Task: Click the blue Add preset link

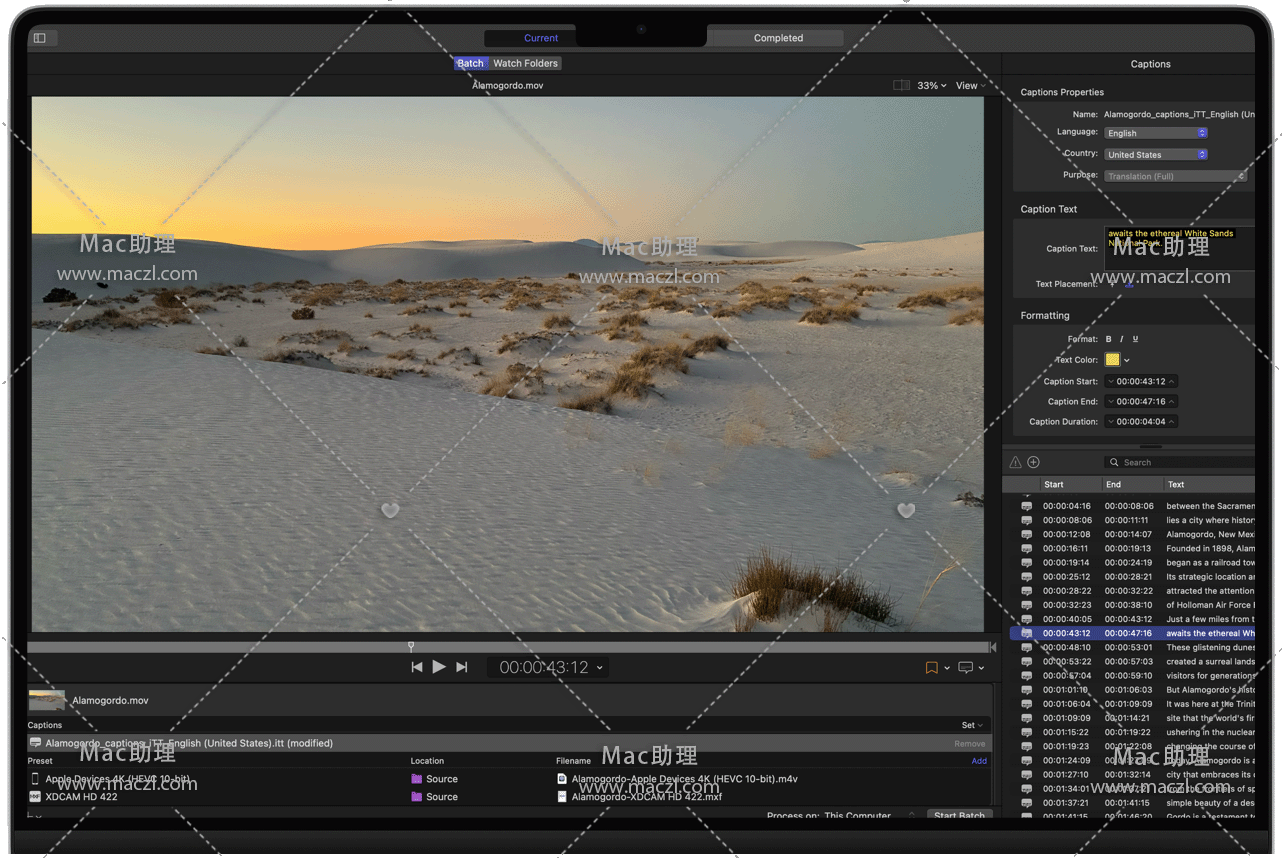Action: click(979, 761)
